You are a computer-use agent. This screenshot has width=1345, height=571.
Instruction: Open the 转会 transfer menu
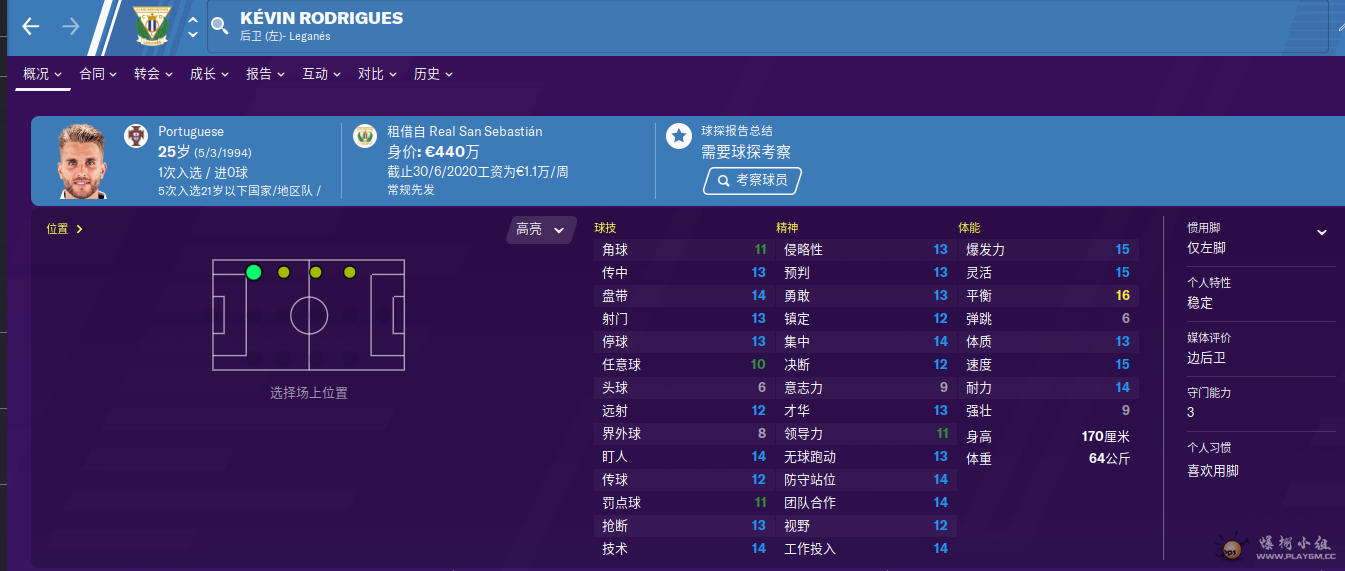(x=153, y=74)
